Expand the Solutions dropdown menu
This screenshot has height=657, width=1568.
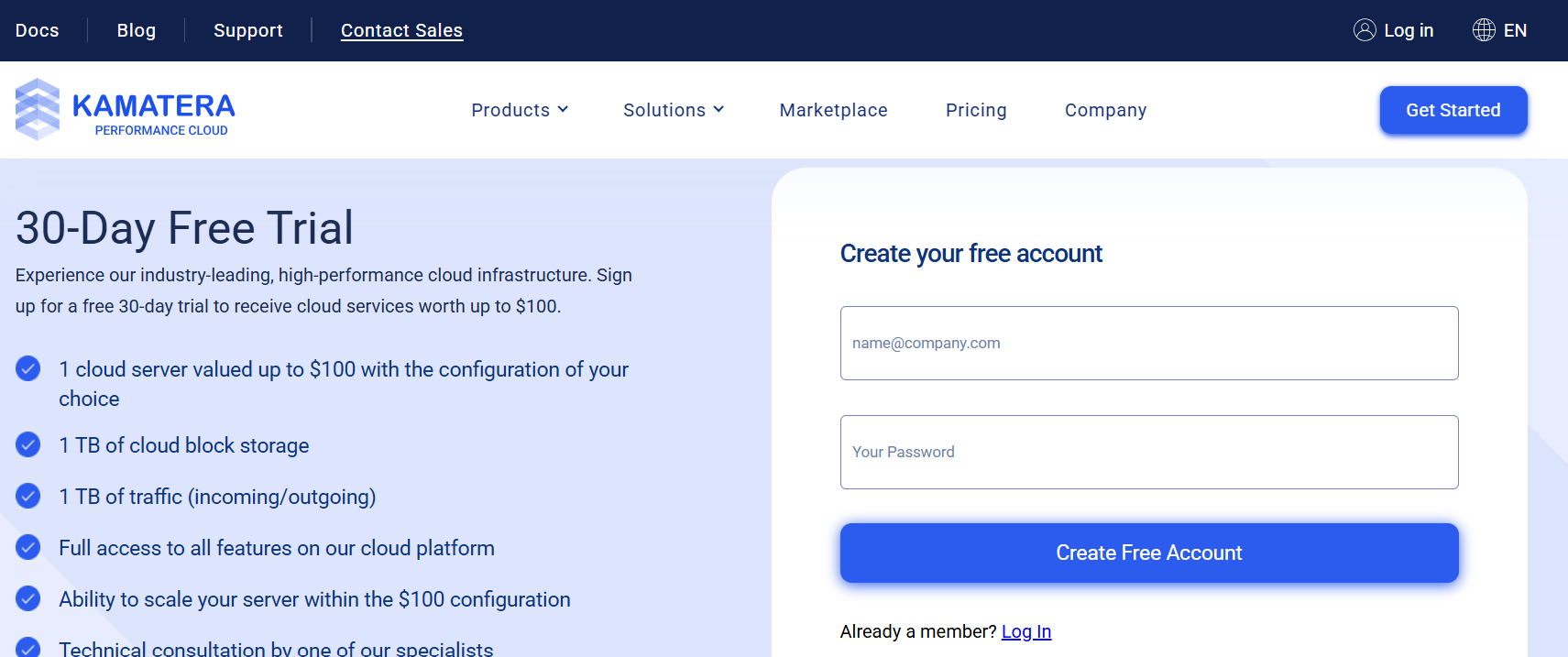point(674,110)
